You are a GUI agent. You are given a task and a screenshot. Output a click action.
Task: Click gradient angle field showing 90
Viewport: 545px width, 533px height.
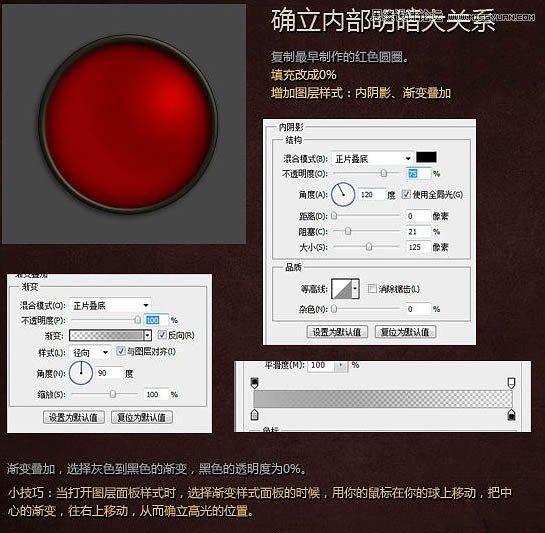(109, 373)
